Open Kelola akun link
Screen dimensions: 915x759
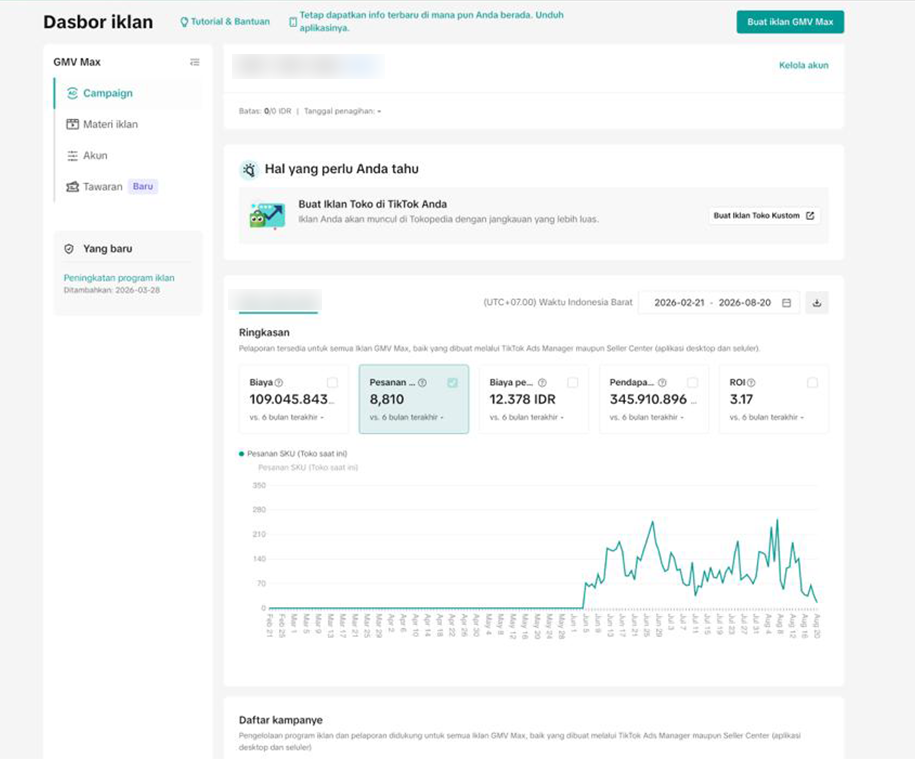(804, 65)
